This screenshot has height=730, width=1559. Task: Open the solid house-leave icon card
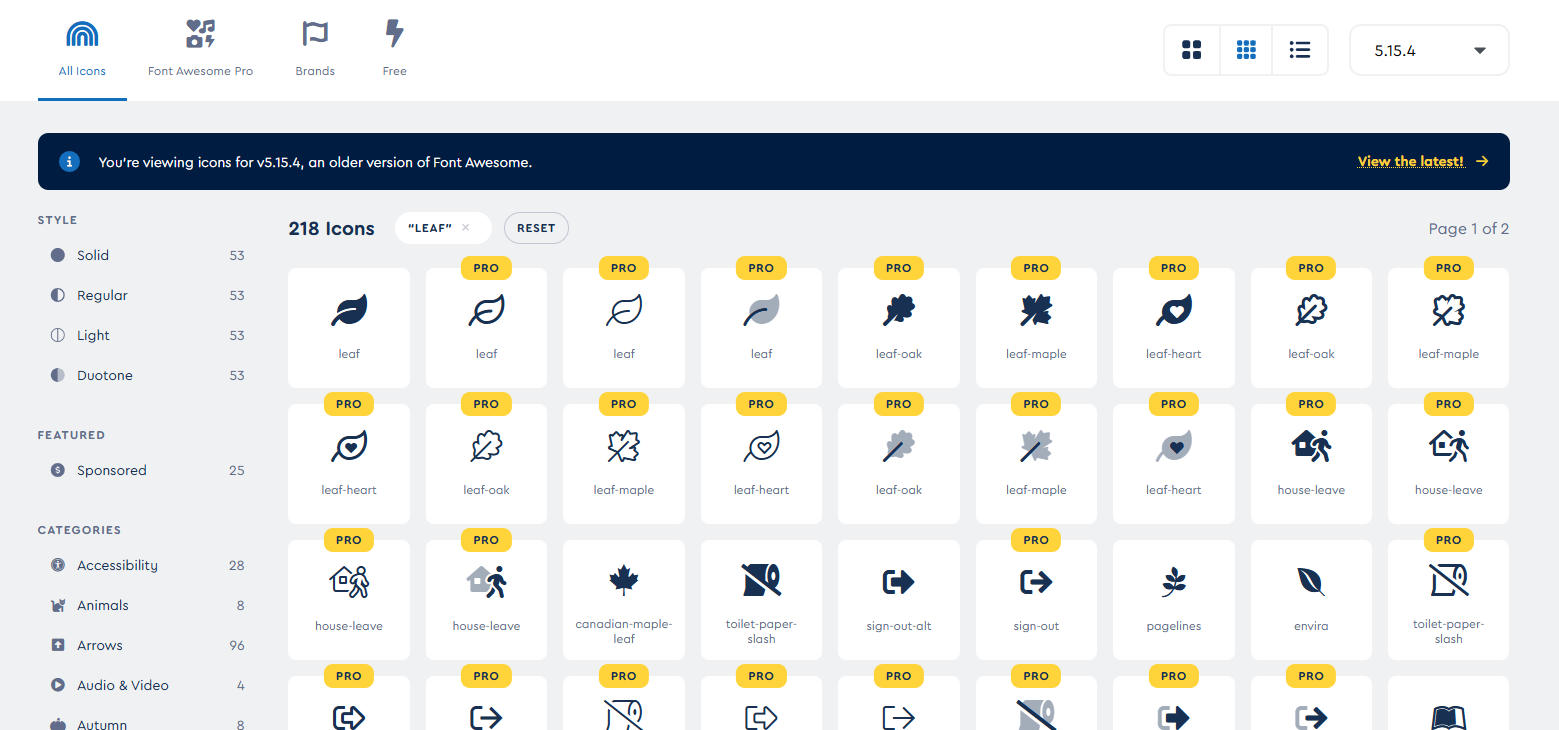[1311, 464]
